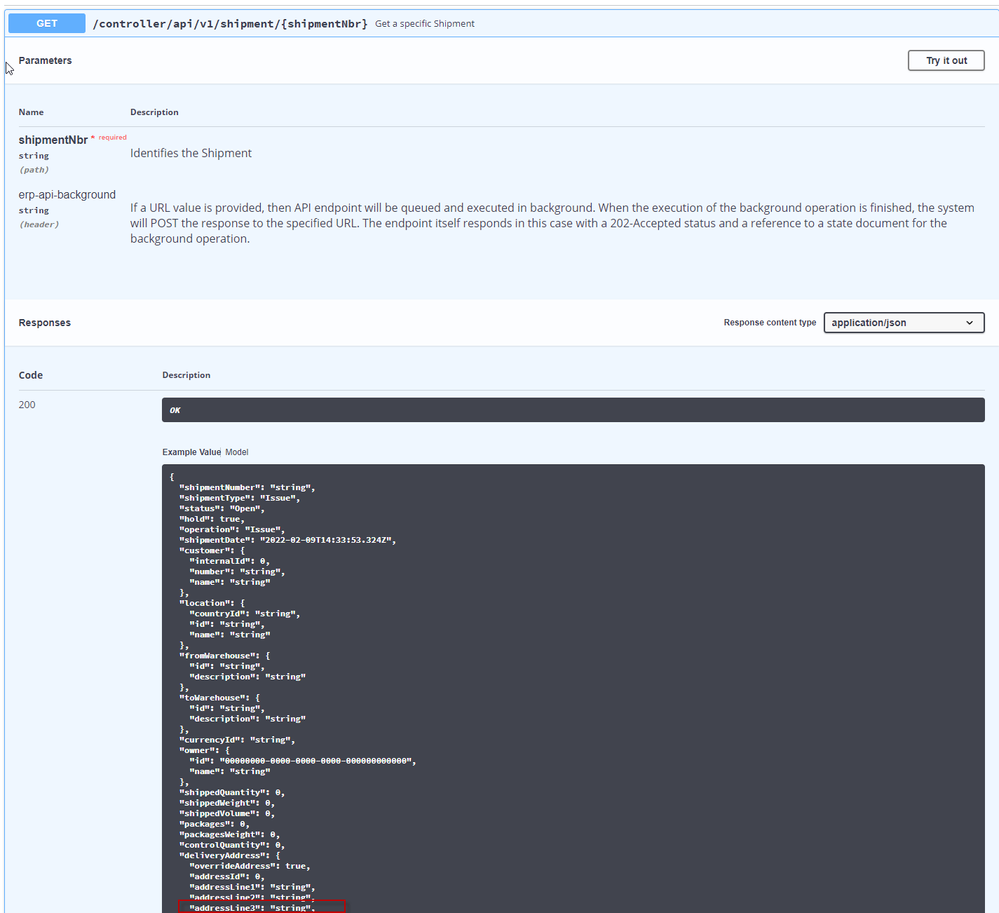The height and width of the screenshot is (913, 999).
Task: Click the 200 response code
Action: click(x=27, y=405)
